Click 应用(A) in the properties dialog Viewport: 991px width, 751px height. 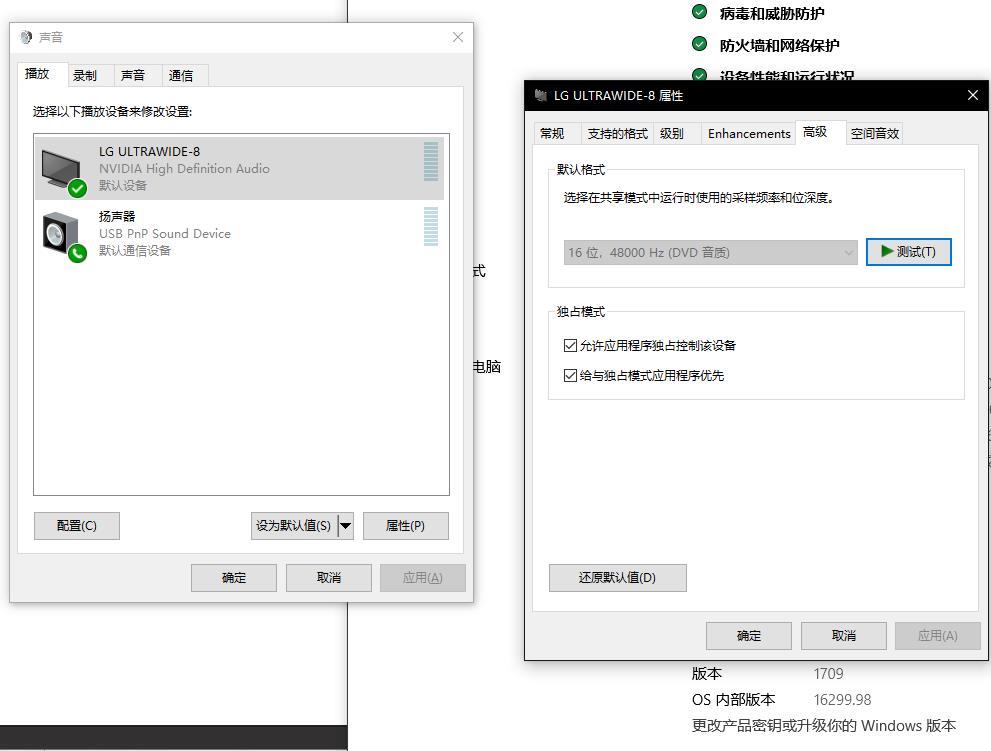click(937, 636)
